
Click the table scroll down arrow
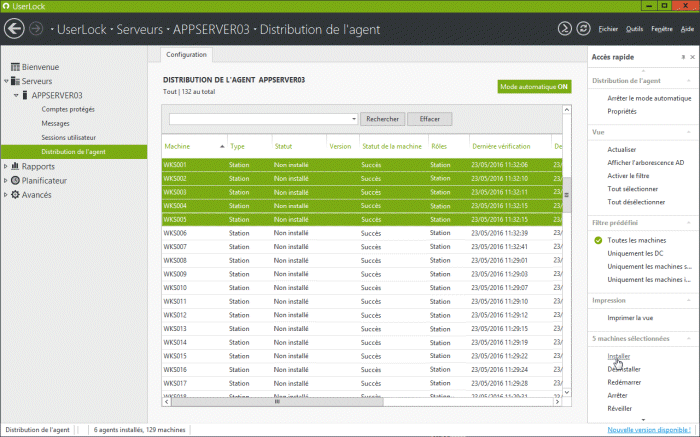pos(567,392)
